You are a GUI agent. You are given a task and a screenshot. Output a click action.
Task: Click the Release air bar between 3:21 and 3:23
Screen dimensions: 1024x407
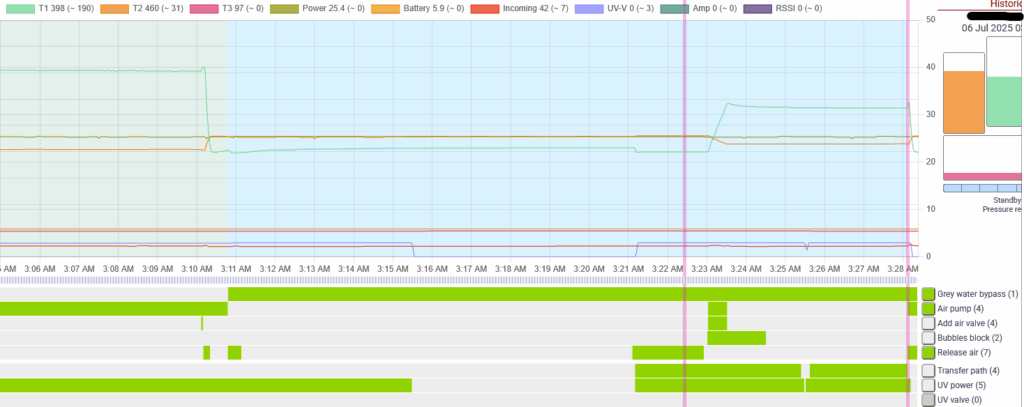(x=668, y=353)
